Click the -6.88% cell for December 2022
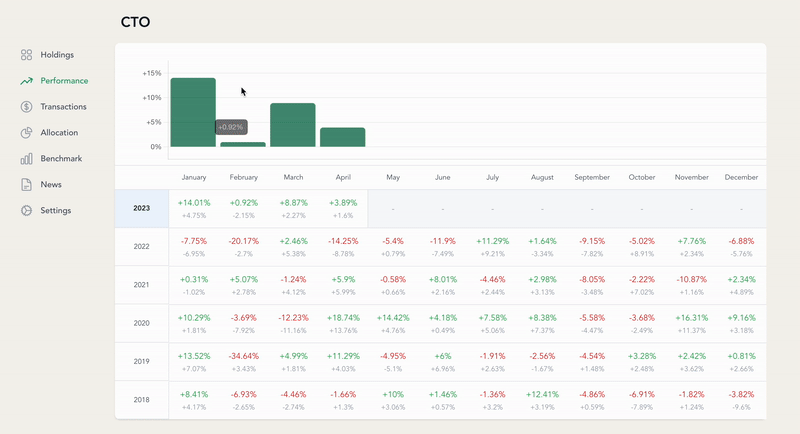The image size is (800, 434). (741, 241)
